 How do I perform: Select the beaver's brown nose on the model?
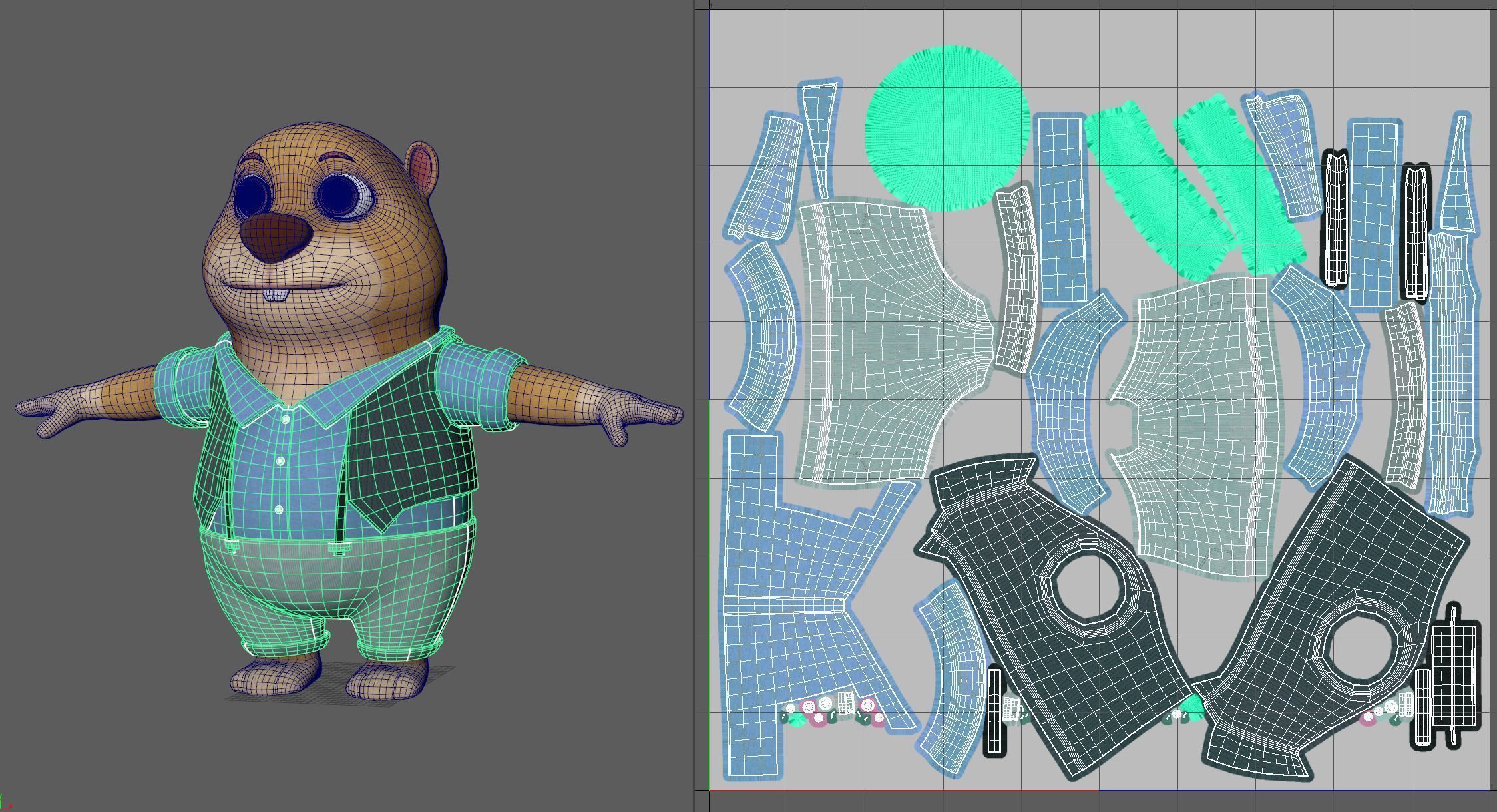coord(275,238)
